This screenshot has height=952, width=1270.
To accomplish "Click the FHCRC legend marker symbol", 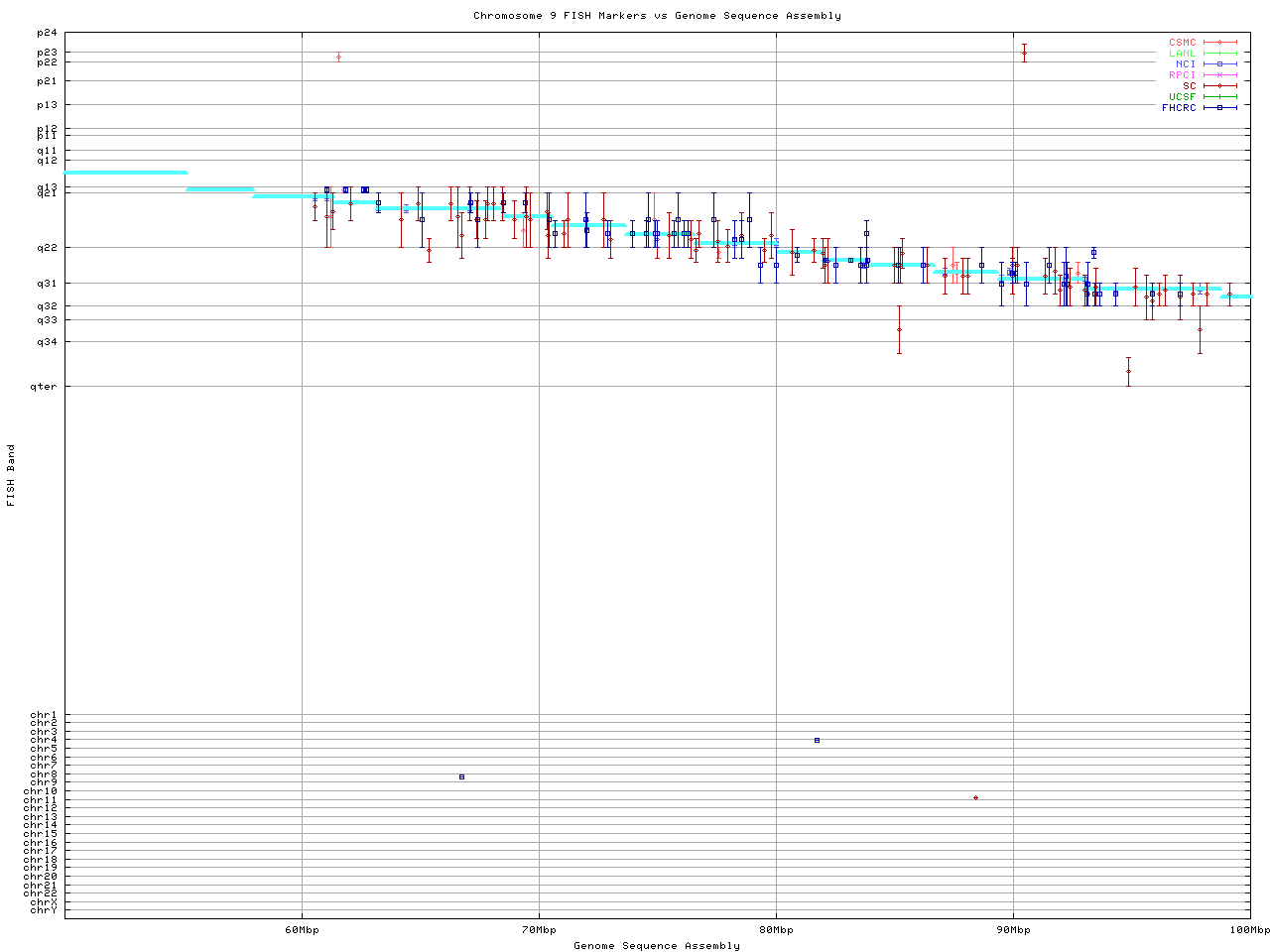I will point(1219,107).
